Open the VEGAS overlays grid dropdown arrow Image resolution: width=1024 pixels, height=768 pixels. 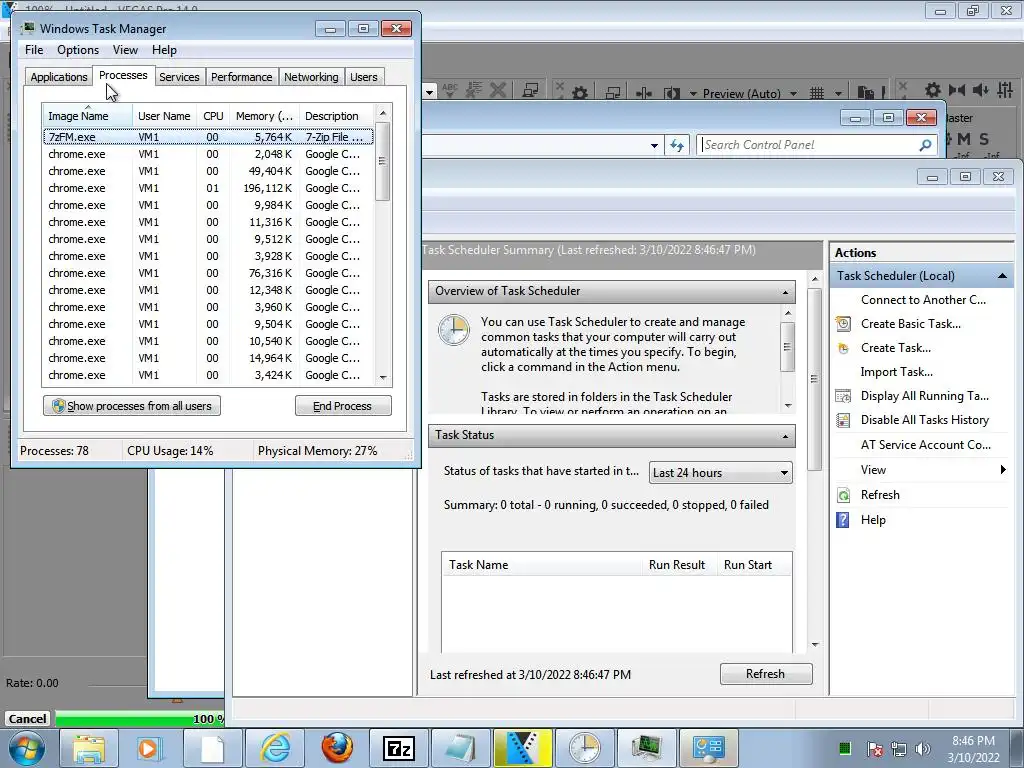pos(838,94)
